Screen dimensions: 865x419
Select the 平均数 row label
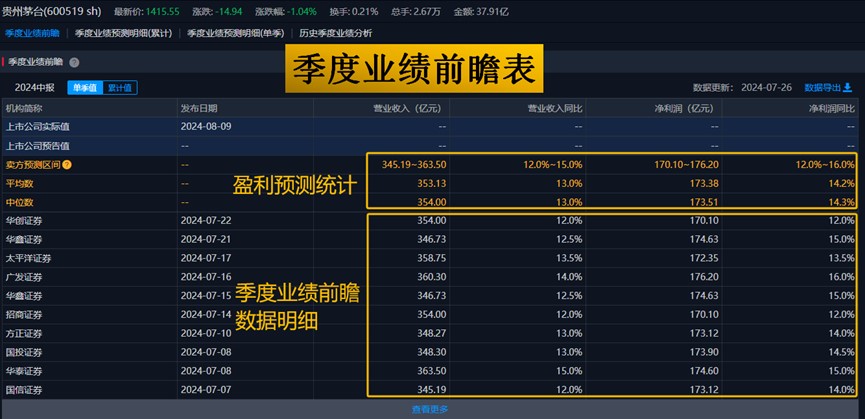point(19,184)
